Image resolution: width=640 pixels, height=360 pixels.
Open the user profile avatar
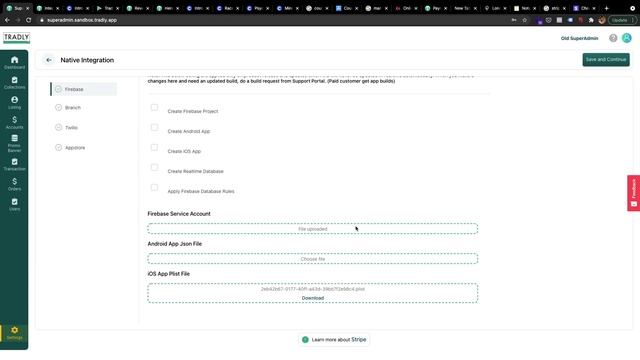627,38
